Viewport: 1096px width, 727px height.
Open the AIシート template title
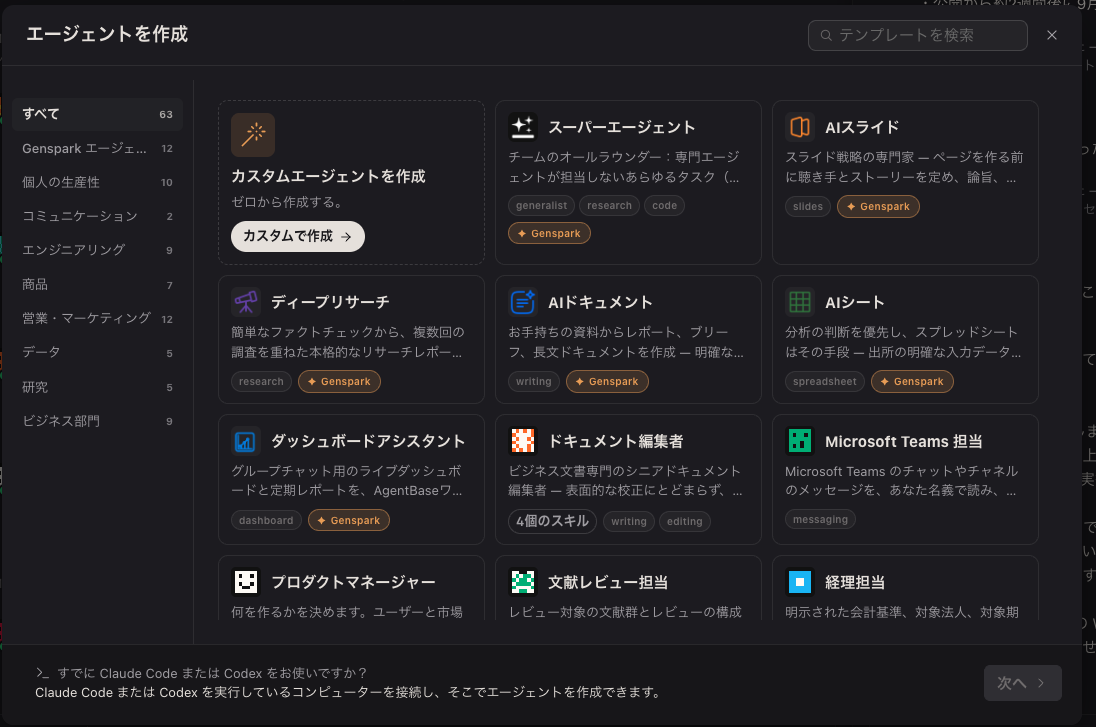click(855, 302)
